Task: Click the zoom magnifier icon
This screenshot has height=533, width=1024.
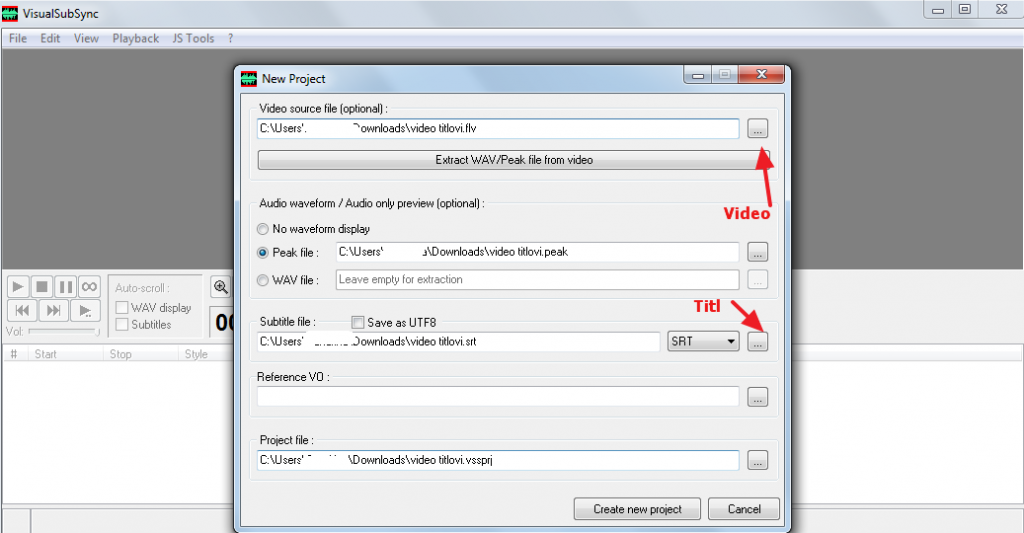Action: 221,287
